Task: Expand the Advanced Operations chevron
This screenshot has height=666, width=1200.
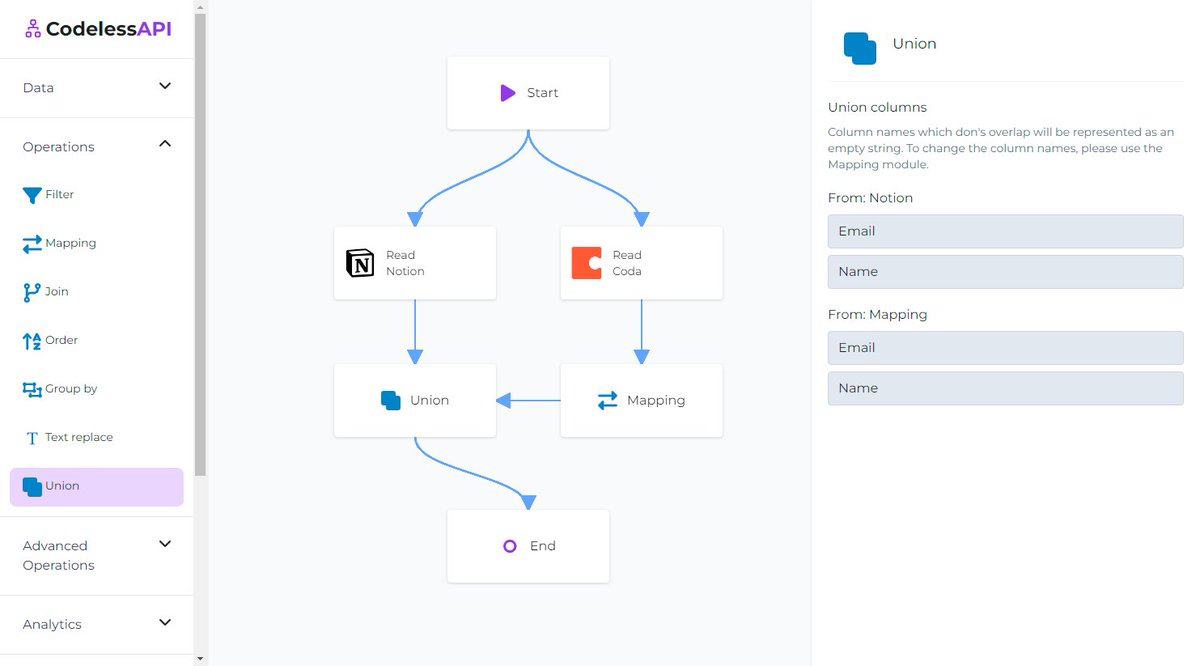Action: click(x=165, y=544)
